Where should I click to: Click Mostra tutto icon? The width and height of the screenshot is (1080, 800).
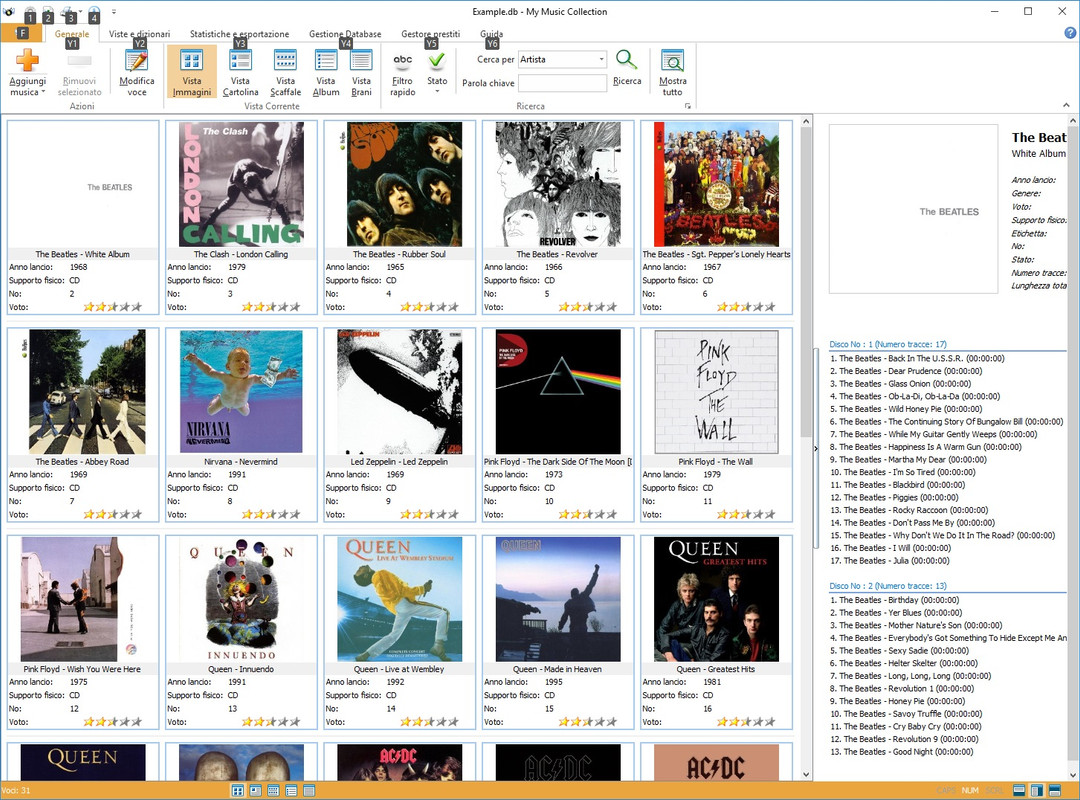pyautogui.click(x=672, y=61)
